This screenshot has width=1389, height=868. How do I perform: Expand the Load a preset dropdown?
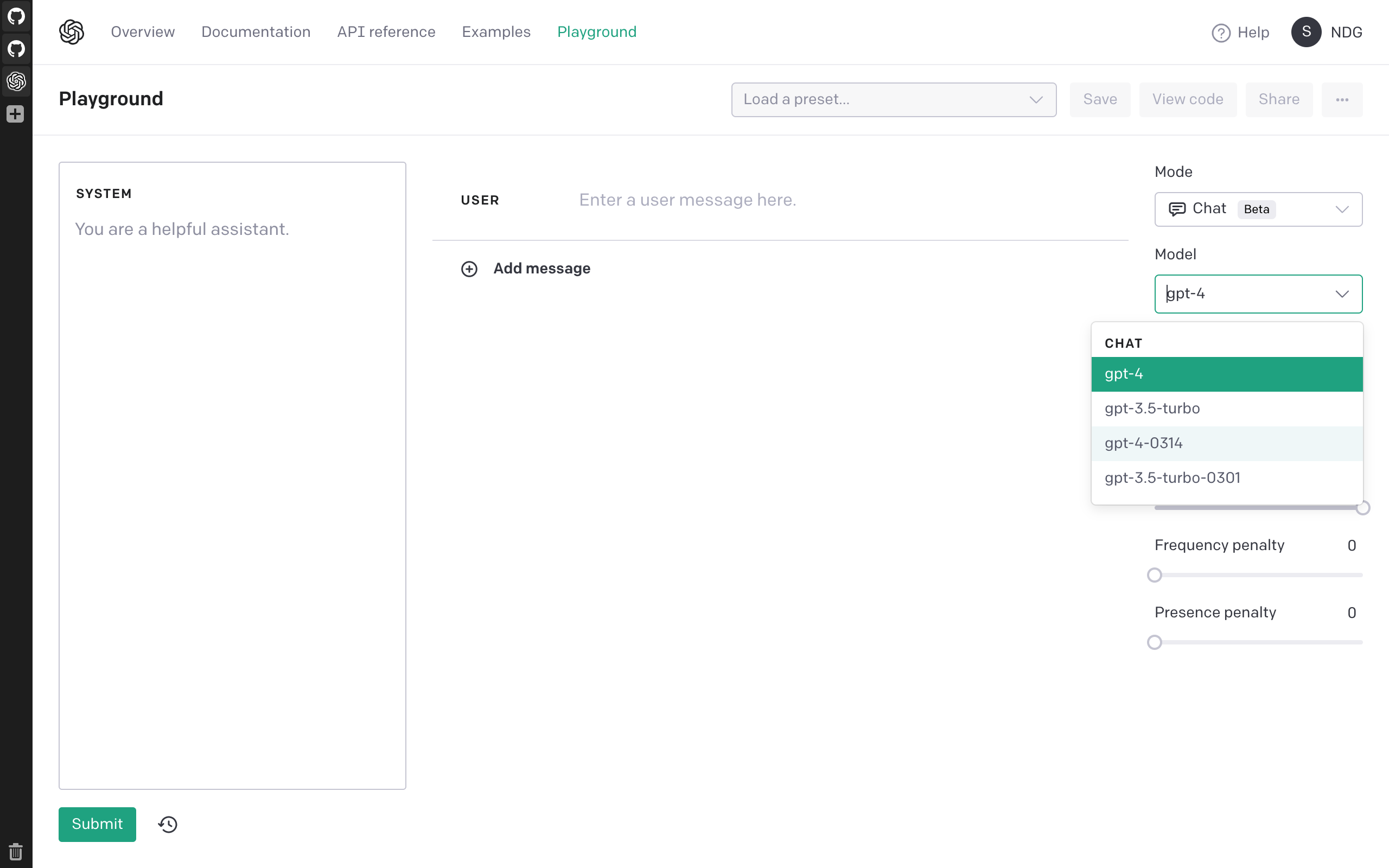click(893, 99)
